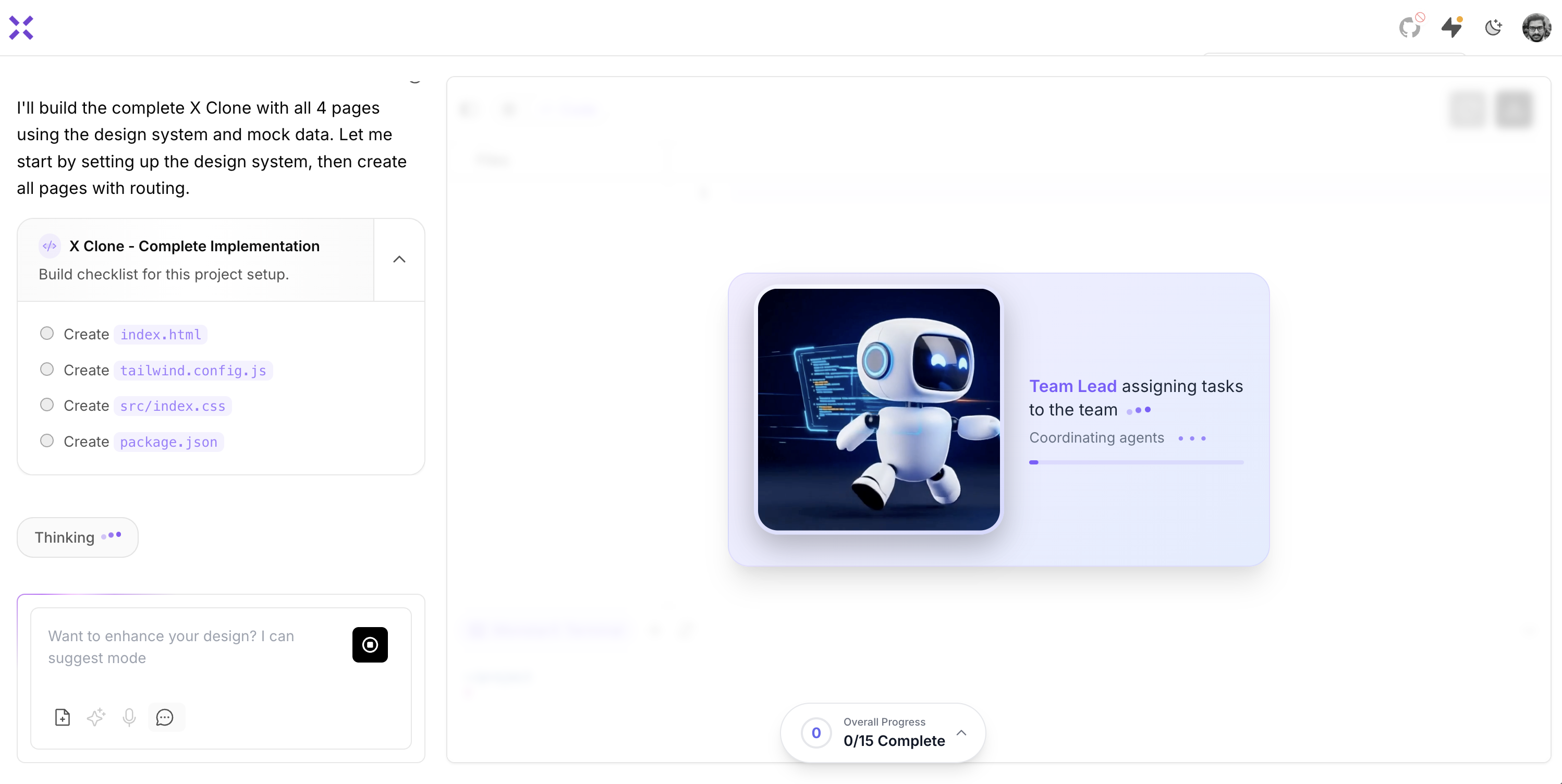1562x784 pixels.
Task: Check the Create package.json task circle
Action: click(47, 441)
